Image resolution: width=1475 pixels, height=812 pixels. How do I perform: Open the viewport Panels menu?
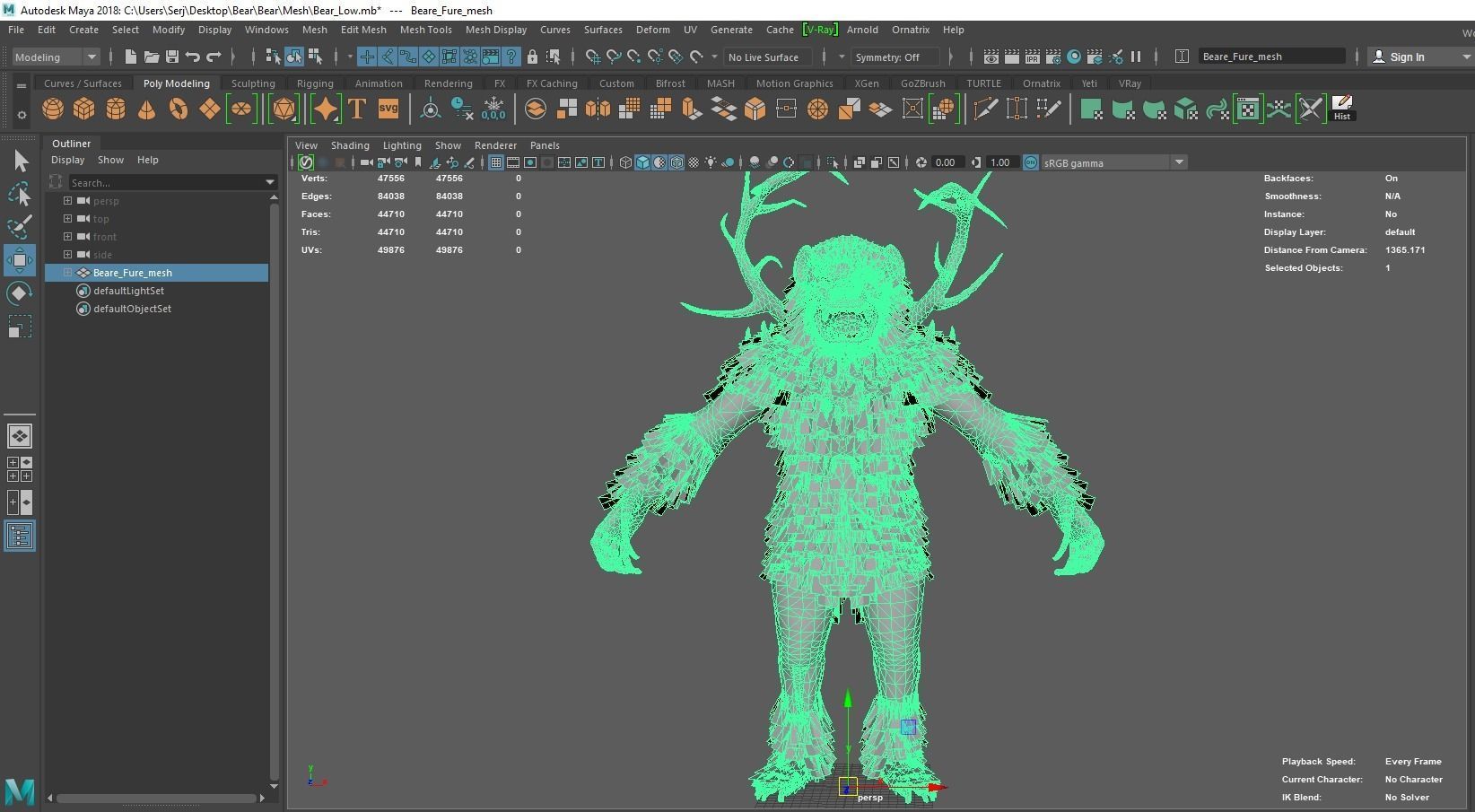pyautogui.click(x=545, y=145)
